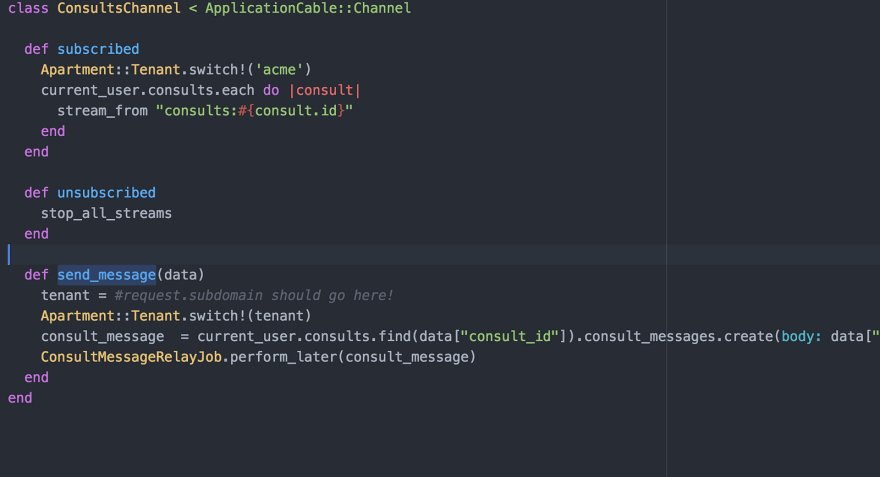Screen dimensions: 880x477
Task: Click the 'acme' string literal
Action: tap(279, 70)
